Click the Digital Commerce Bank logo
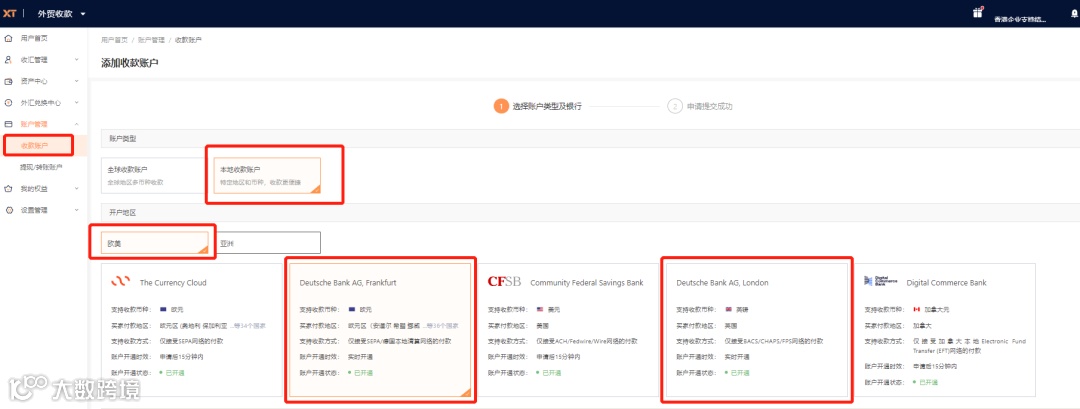The width and height of the screenshot is (1080, 409). pyautogui.click(x=881, y=282)
